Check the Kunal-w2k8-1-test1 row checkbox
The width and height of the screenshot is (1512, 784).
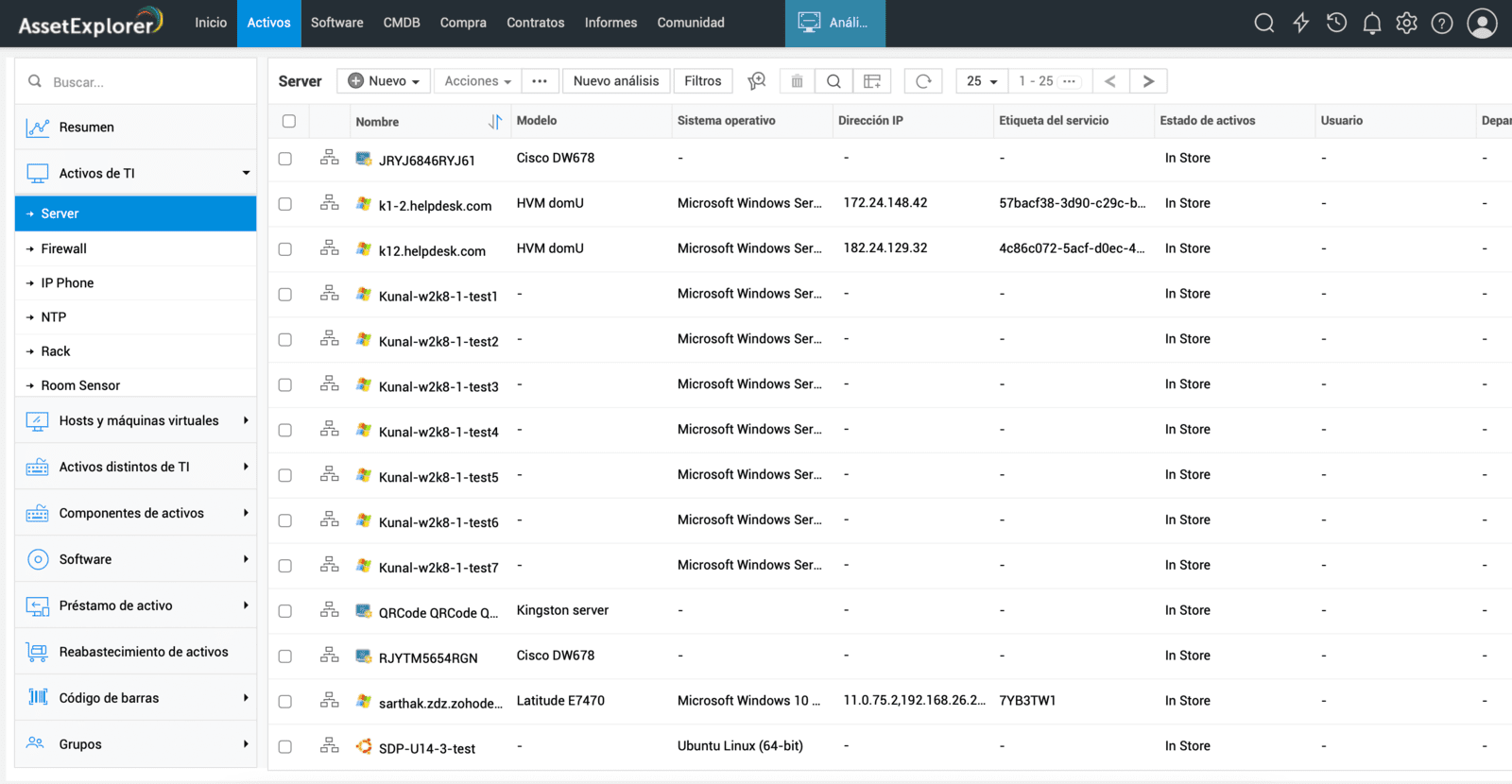click(x=285, y=295)
